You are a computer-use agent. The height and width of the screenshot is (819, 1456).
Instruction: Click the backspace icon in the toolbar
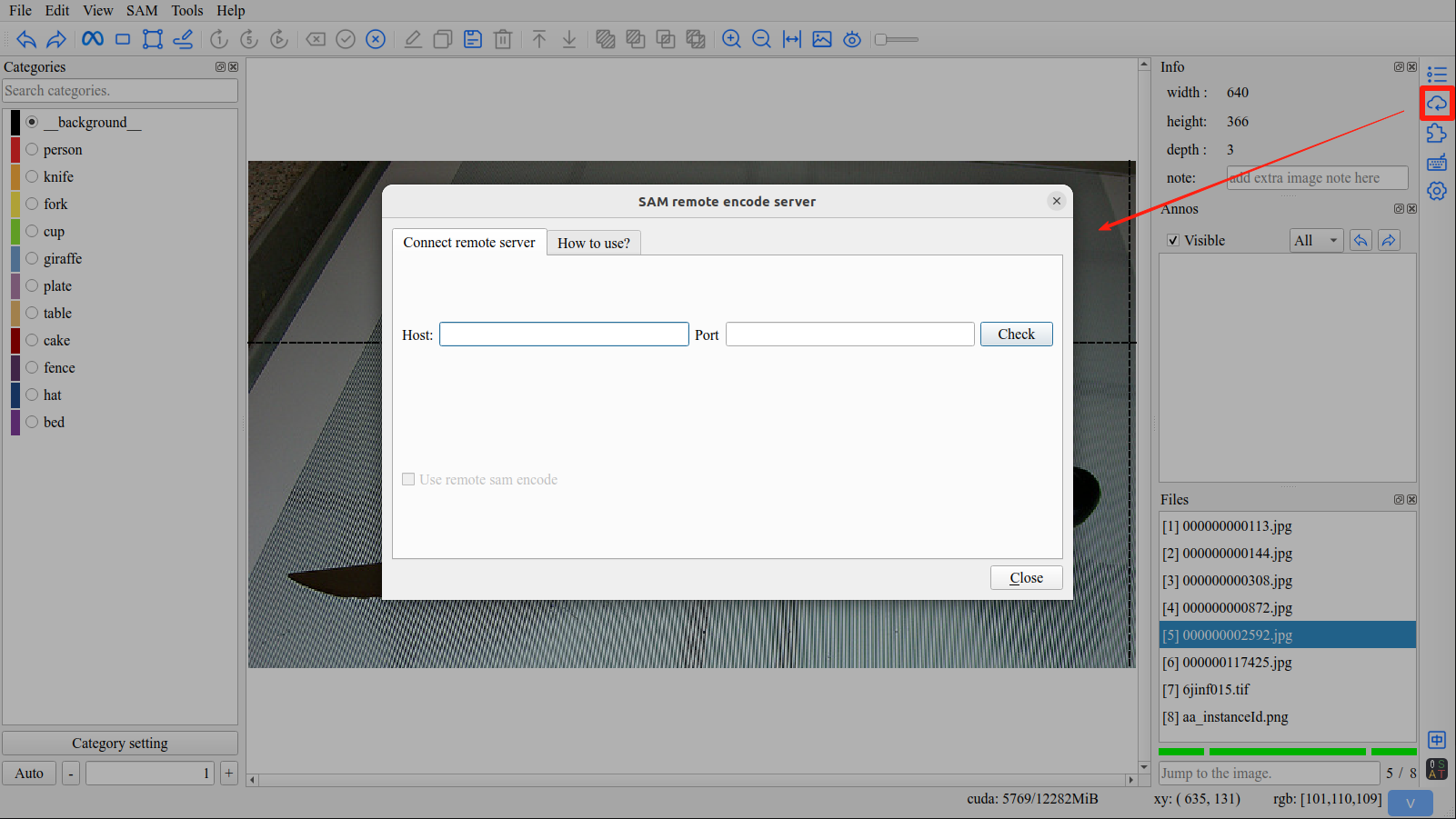click(x=316, y=39)
